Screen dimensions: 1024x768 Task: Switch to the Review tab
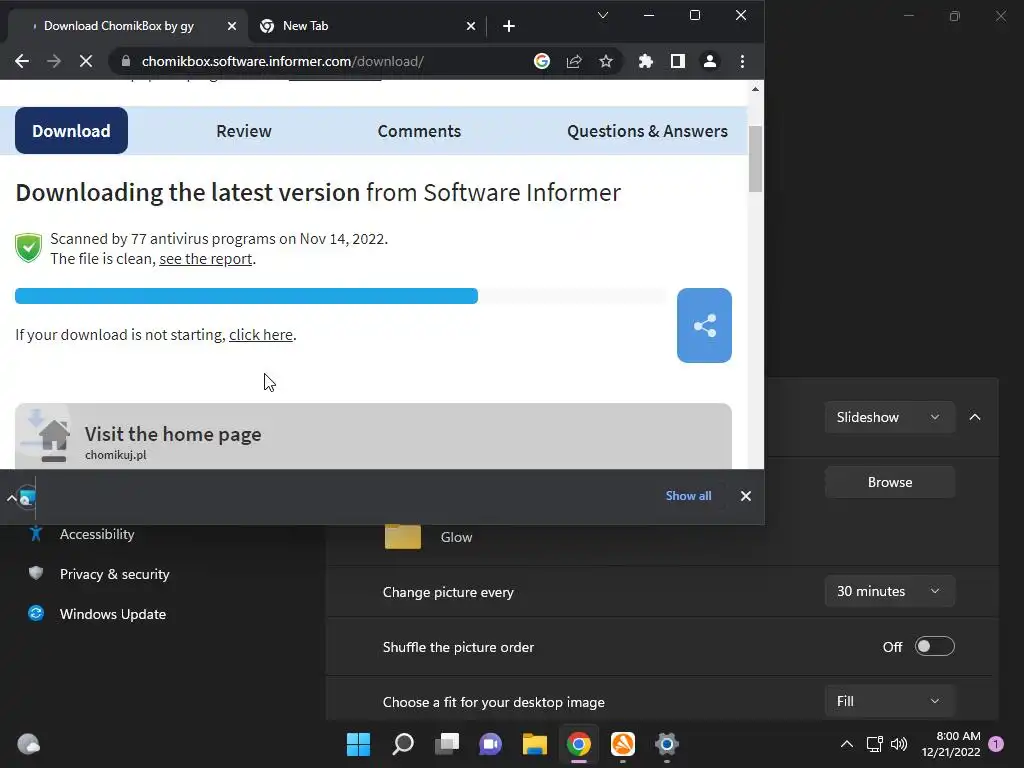click(x=244, y=131)
